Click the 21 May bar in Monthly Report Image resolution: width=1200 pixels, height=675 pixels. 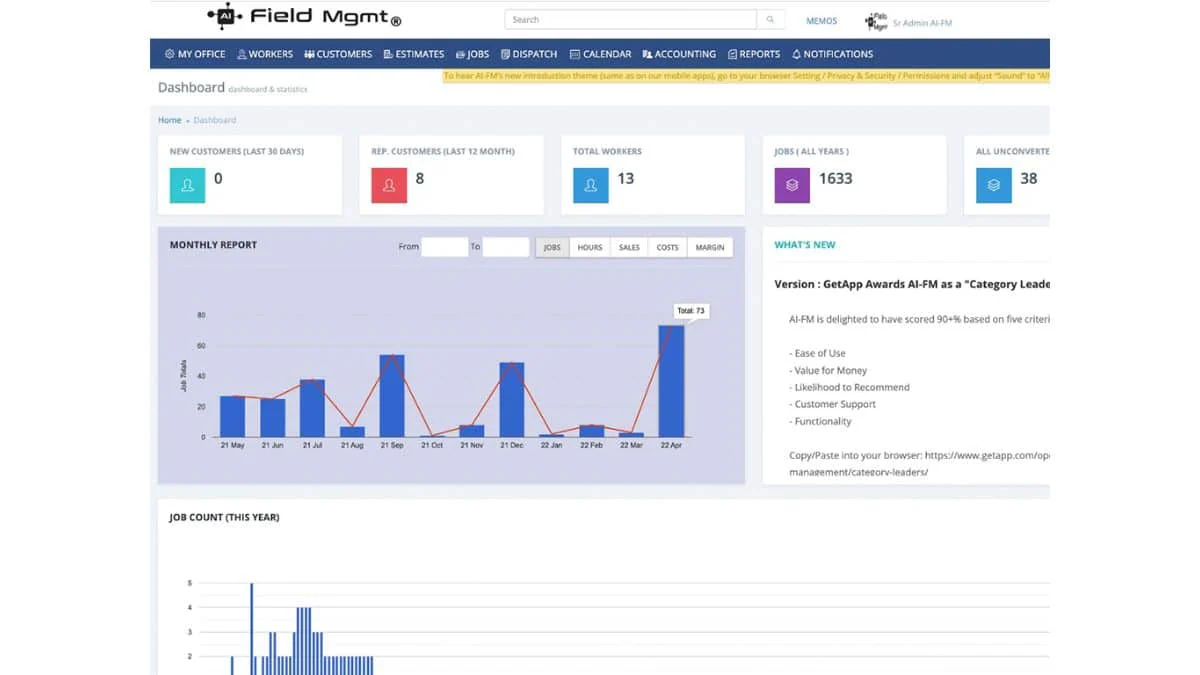[x=233, y=416]
